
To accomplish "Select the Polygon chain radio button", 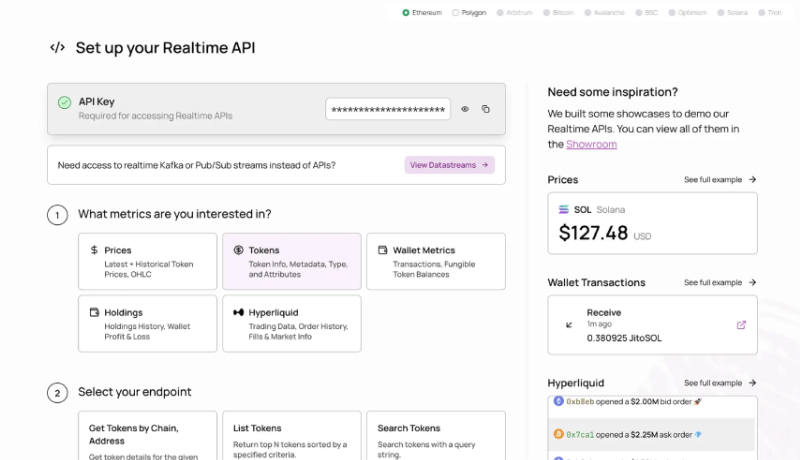I will coord(456,13).
